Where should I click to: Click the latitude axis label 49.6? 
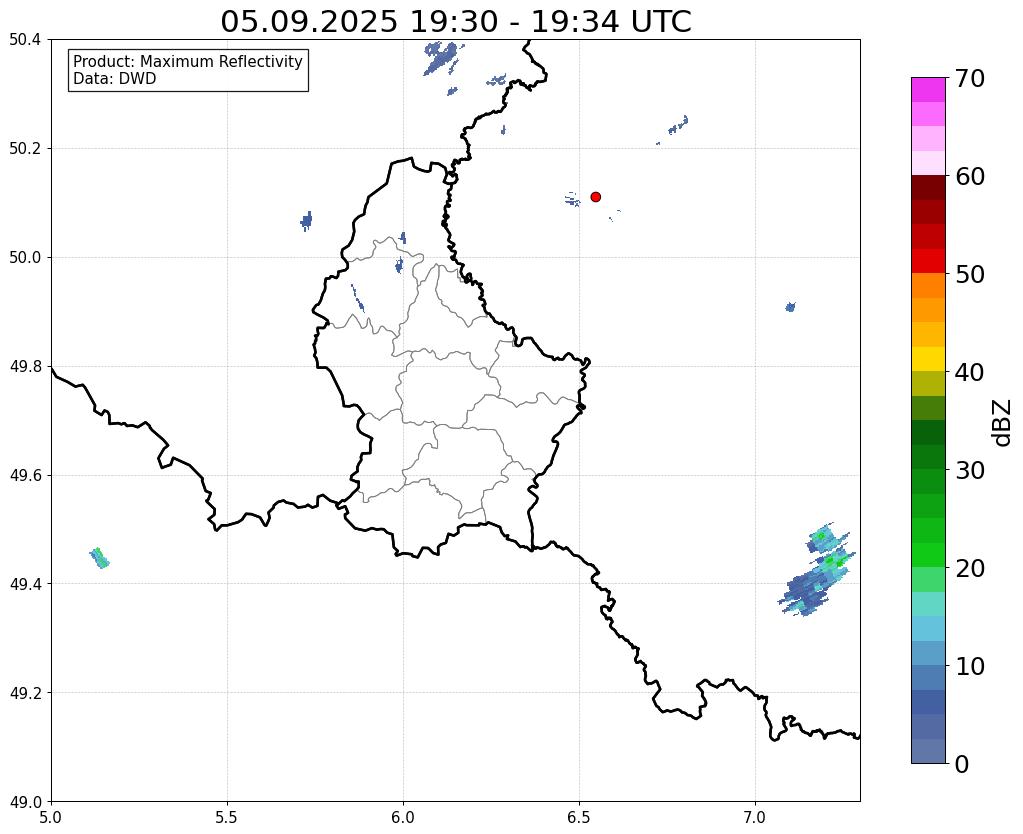[25, 475]
